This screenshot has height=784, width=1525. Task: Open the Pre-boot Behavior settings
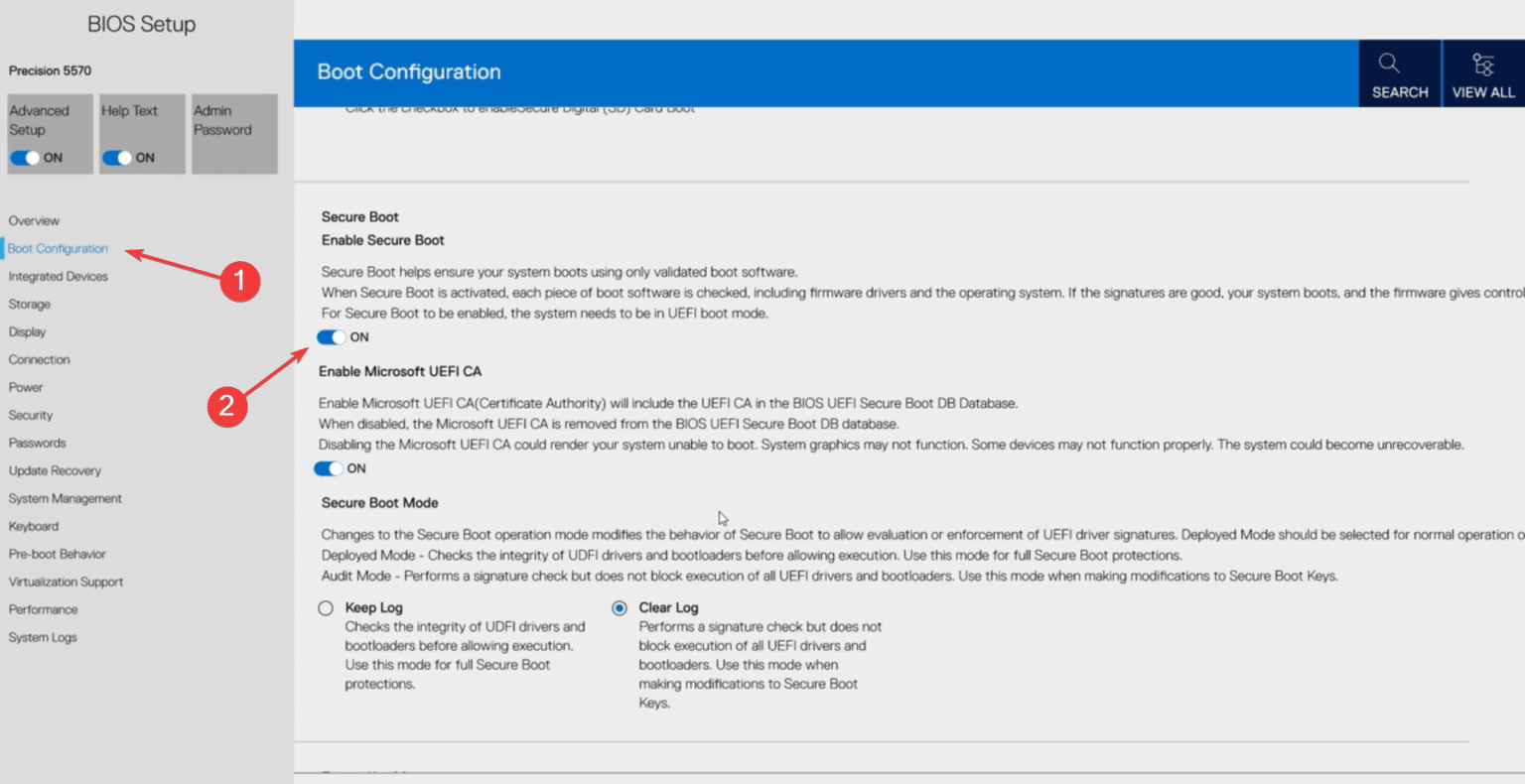tap(57, 554)
